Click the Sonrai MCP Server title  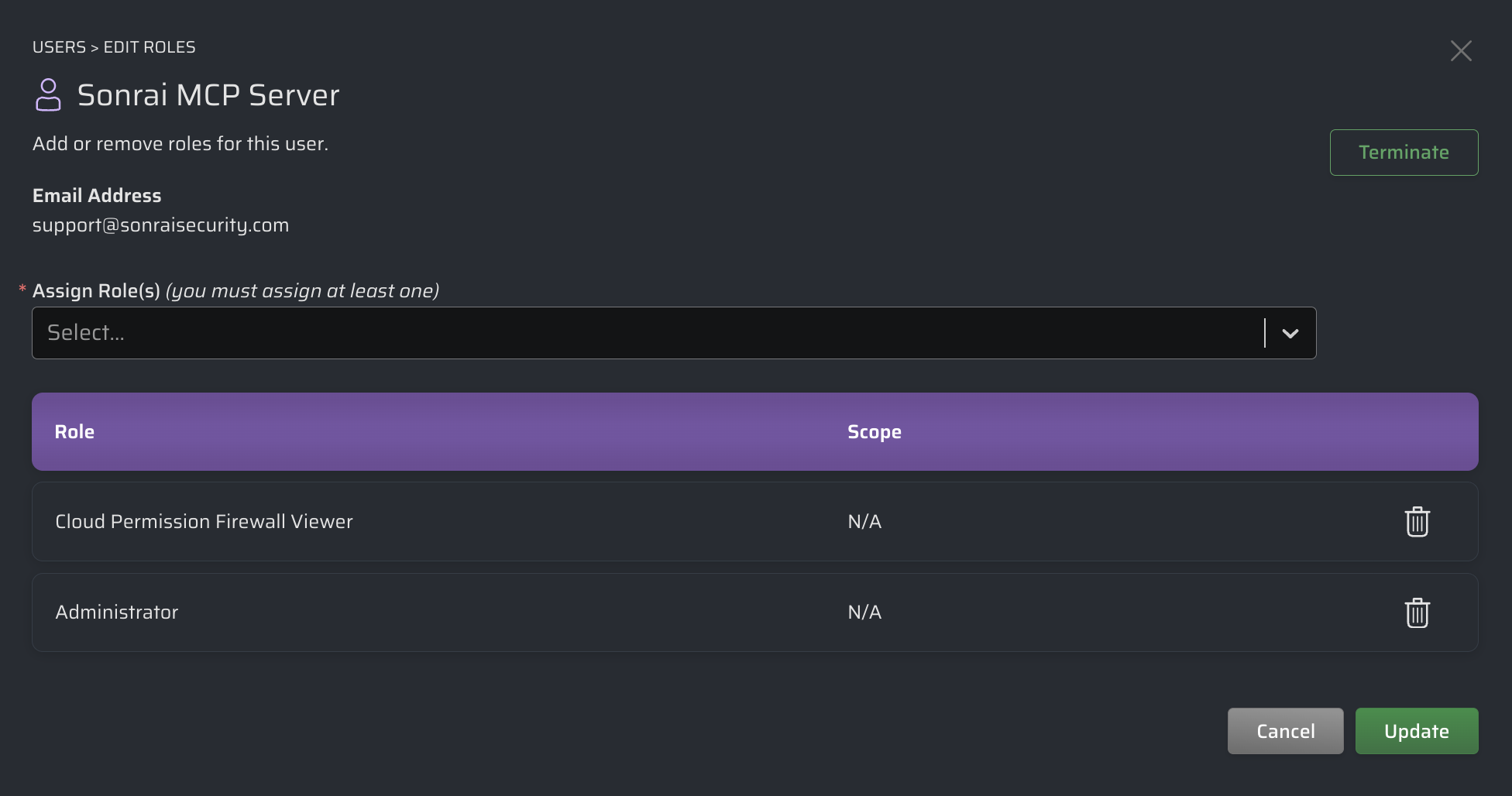point(208,95)
